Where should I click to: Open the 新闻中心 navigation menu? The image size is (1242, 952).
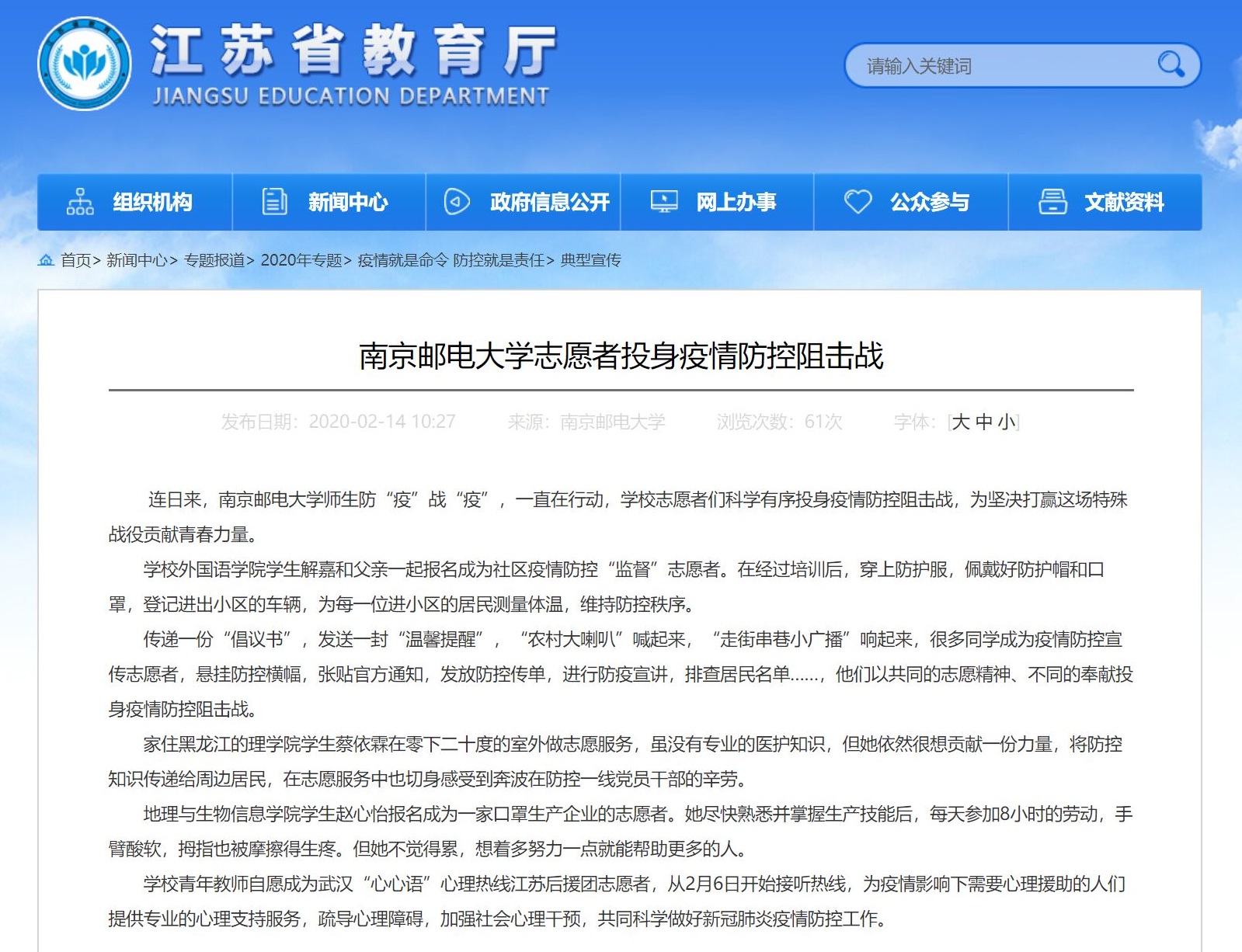point(347,203)
